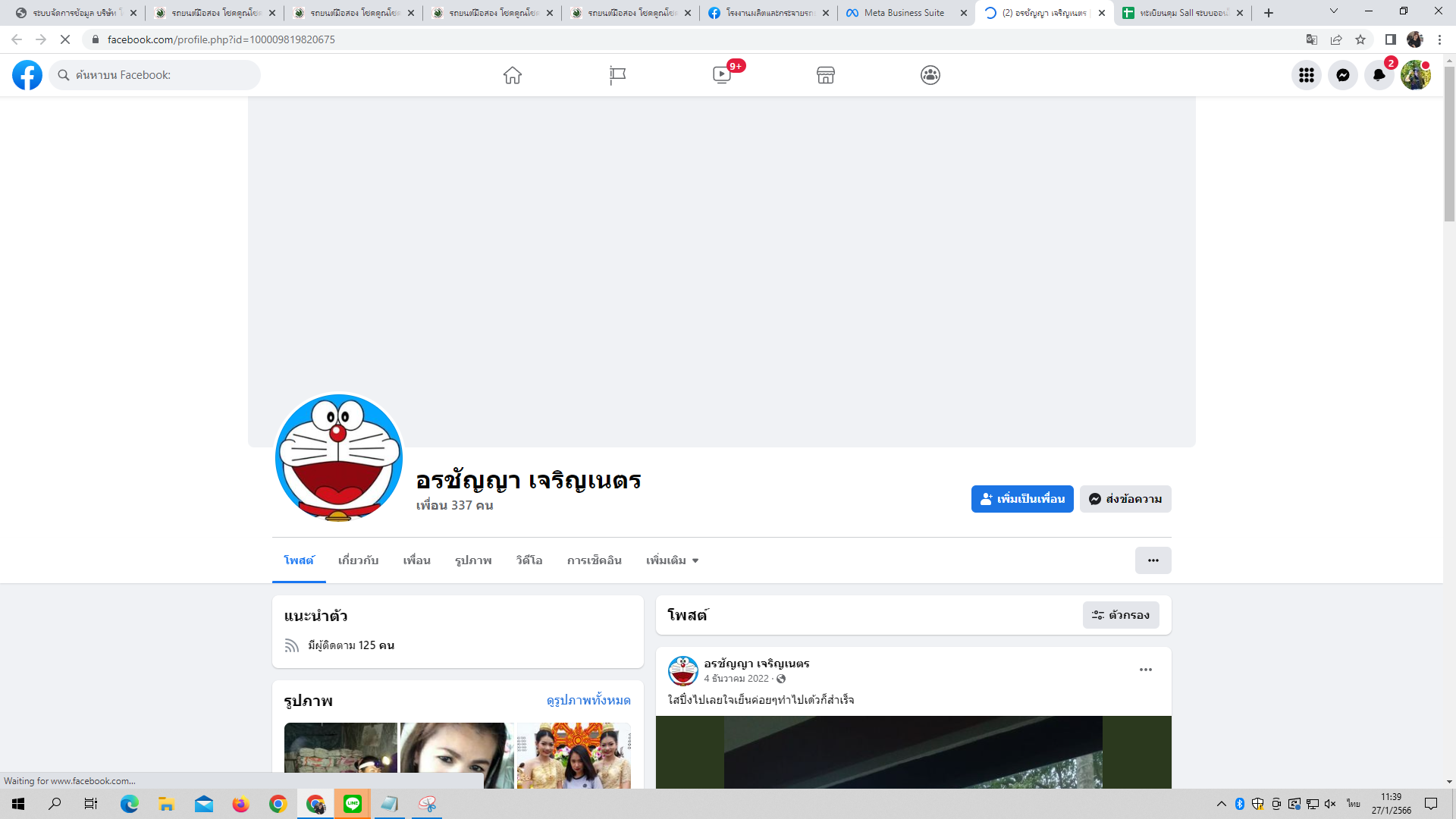Bookmark this page with star icon
The width and height of the screenshot is (1456, 819).
tap(1360, 39)
